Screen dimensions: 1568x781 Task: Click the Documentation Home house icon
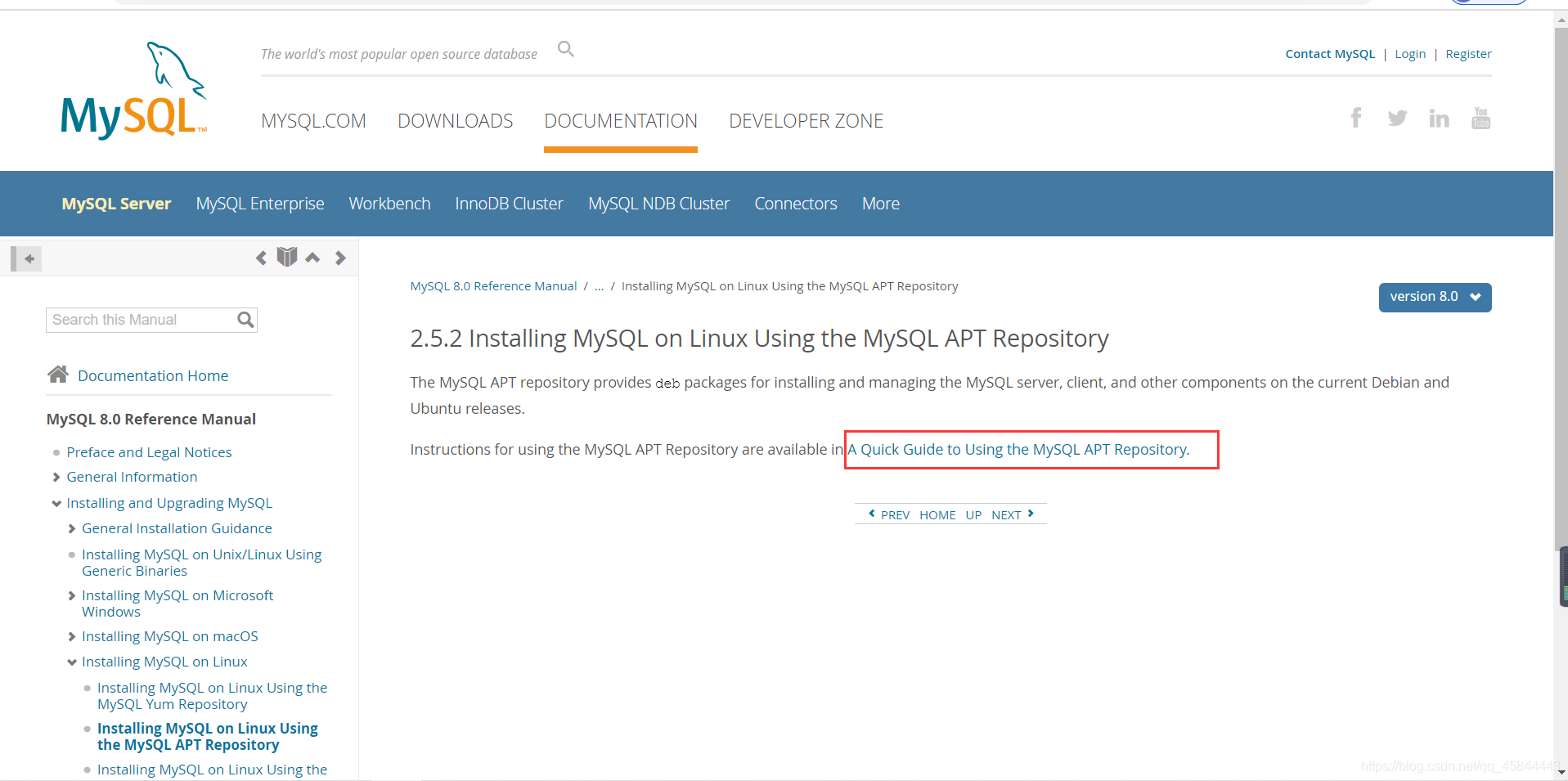pyautogui.click(x=58, y=375)
